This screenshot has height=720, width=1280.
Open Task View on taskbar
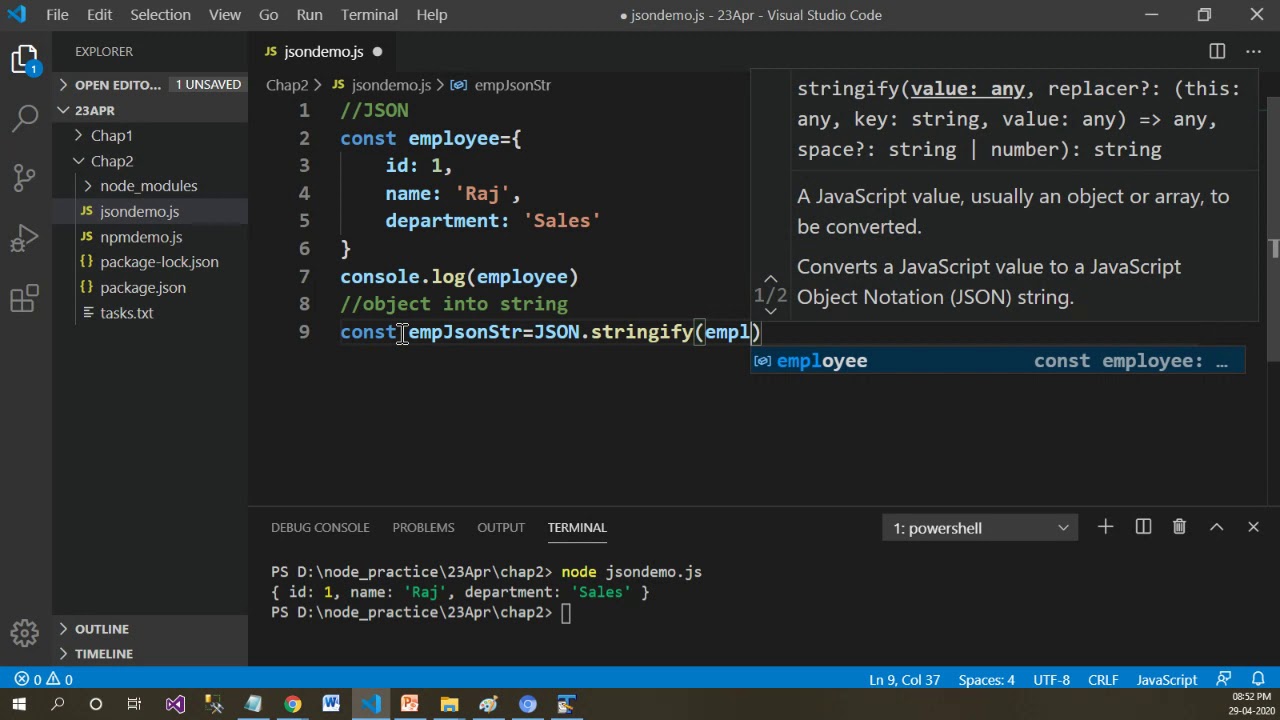pyautogui.click(x=134, y=705)
